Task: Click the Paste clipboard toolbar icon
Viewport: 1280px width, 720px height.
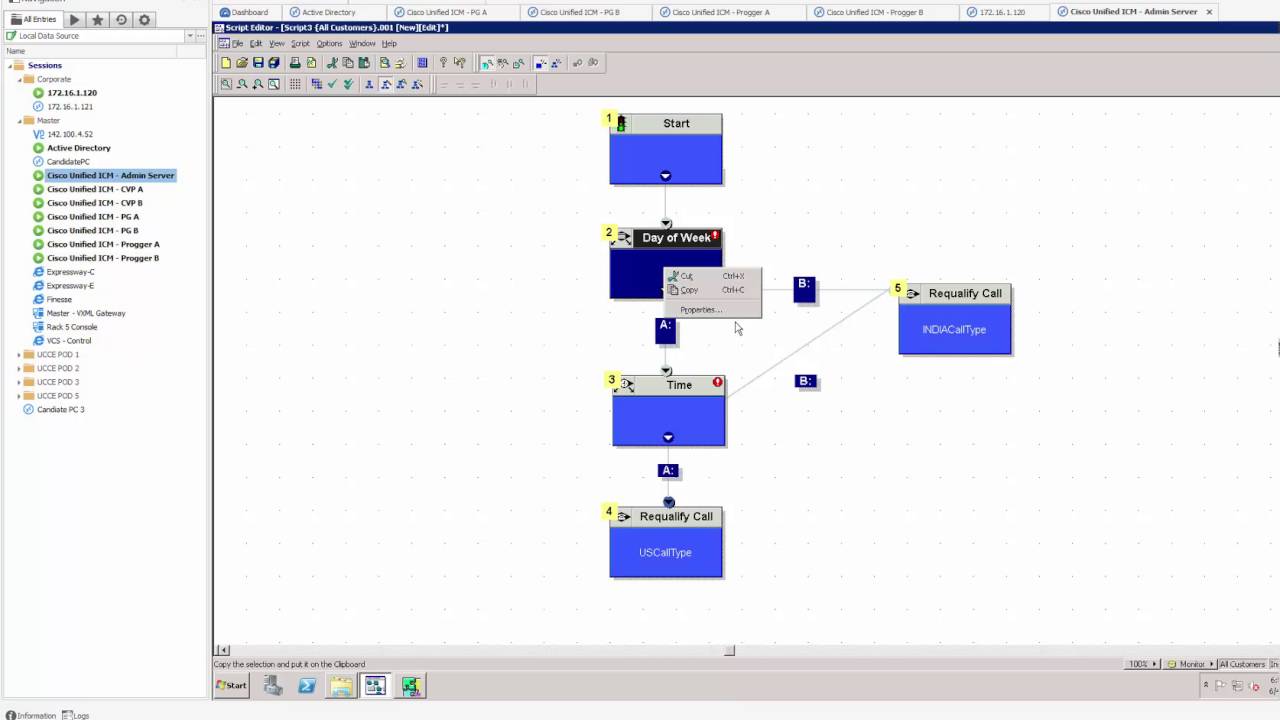Action: click(364, 63)
